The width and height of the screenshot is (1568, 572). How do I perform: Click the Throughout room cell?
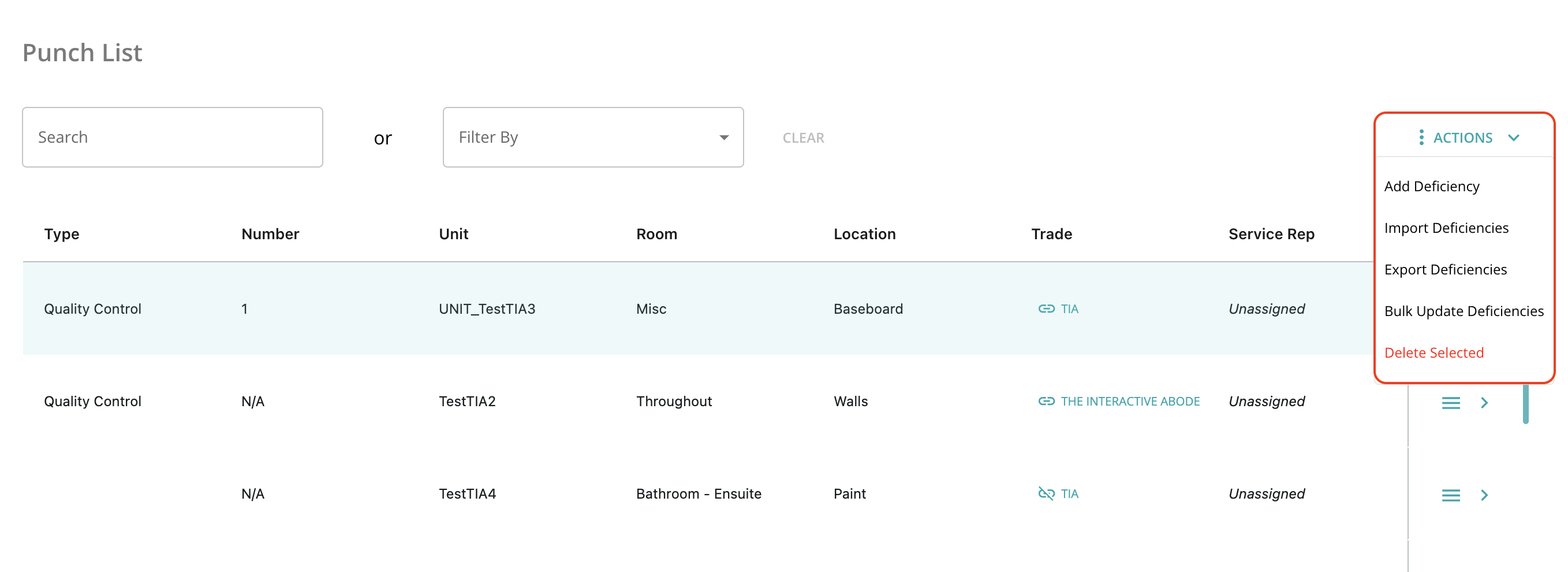674,402
